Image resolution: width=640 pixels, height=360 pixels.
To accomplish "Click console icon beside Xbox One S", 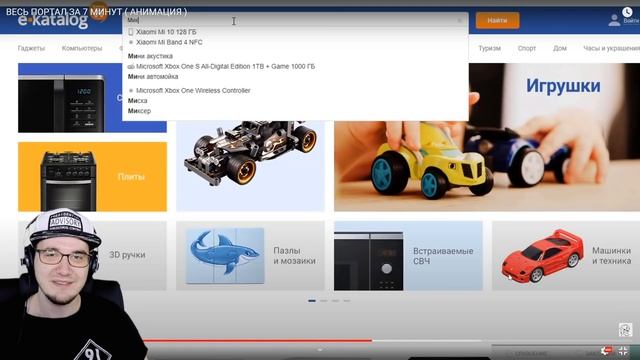I will (x=131, y=66).
